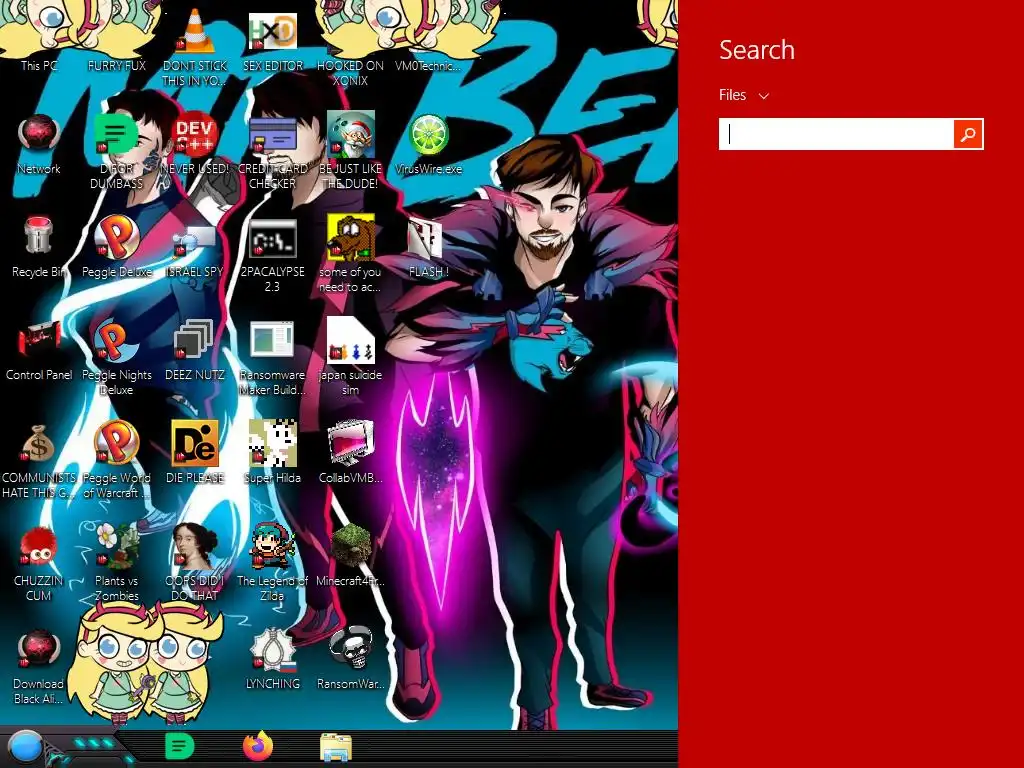Select the Plants vs Zombies shortcut

(x=116, y=562)
